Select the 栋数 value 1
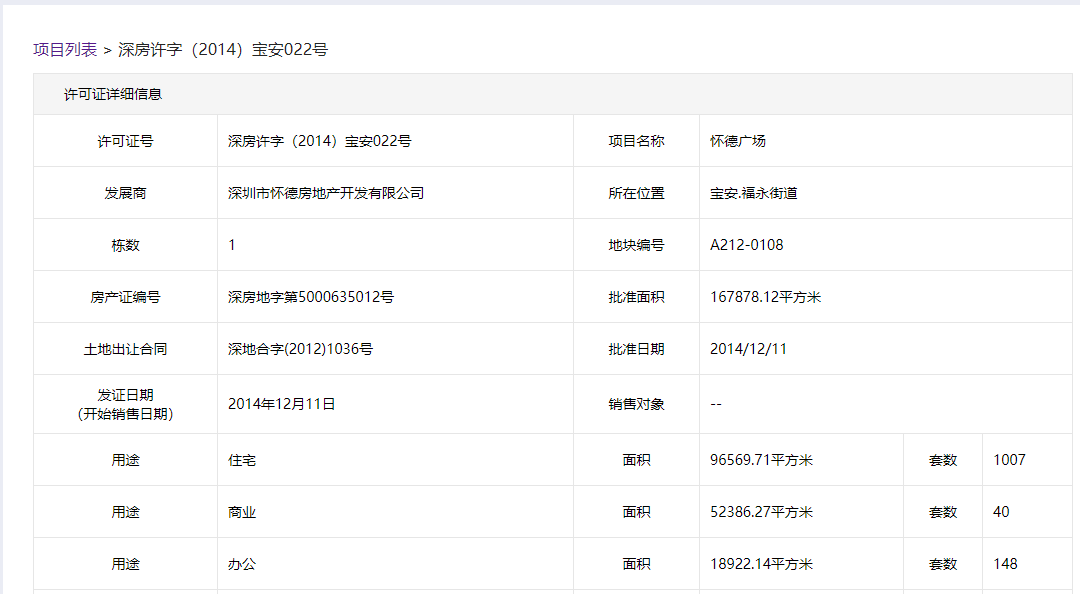 click(x=232, y=245)
